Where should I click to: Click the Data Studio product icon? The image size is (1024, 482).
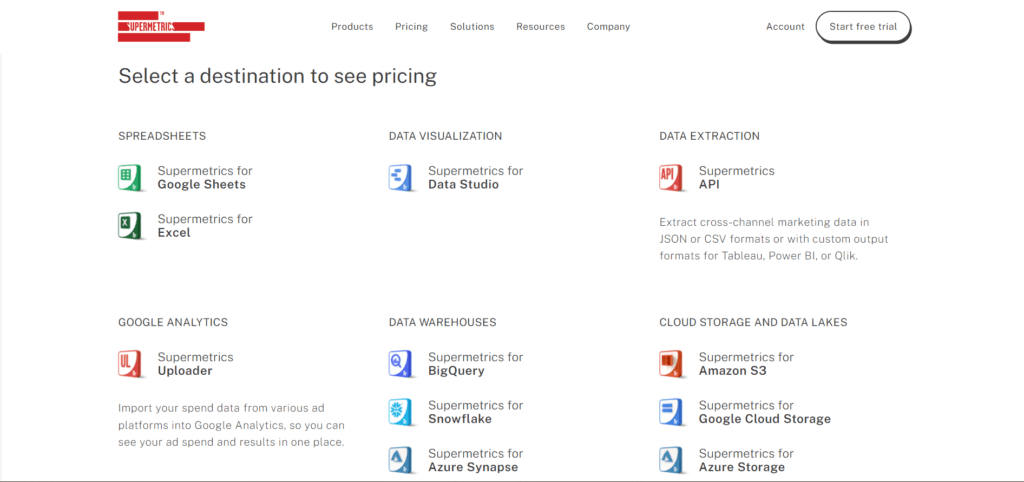click(x=400, y=178)
